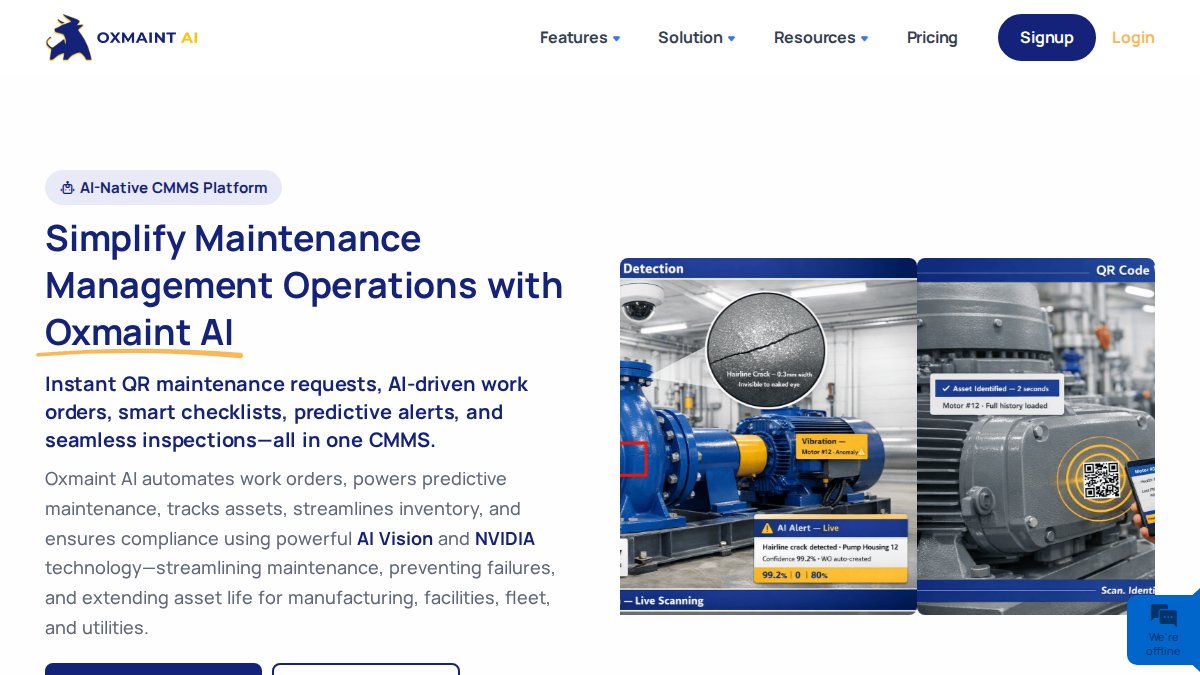Click the Vibration Motor #12 label
Screen dimensions: 1200x675
click(x=834, y=446)
